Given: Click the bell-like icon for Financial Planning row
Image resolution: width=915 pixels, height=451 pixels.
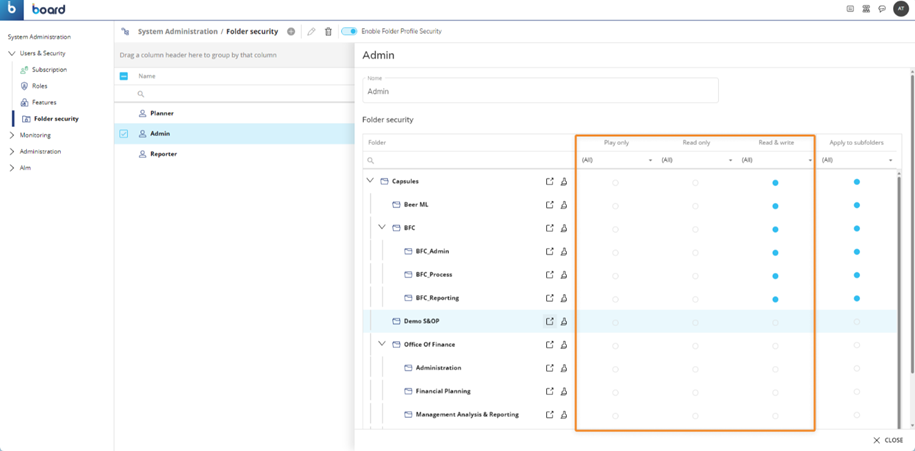Looking at the screenshot, I should [564, 391].
